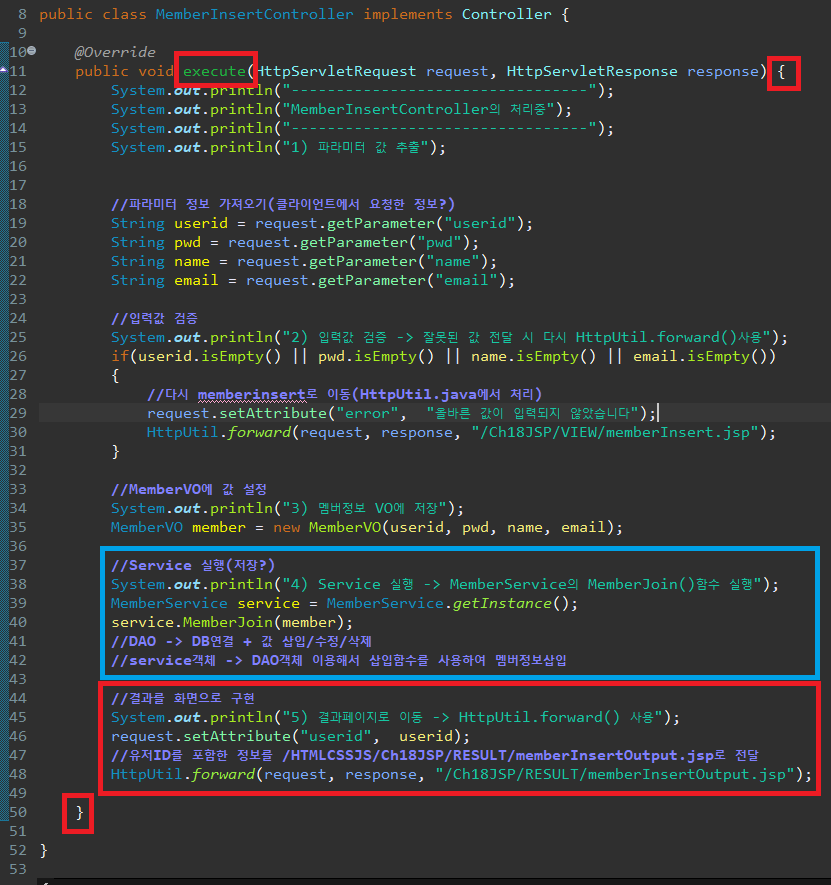
Task: Click the //Service 실행(저장?) comment
Action: pyautogui.click(x=193, y=565)
